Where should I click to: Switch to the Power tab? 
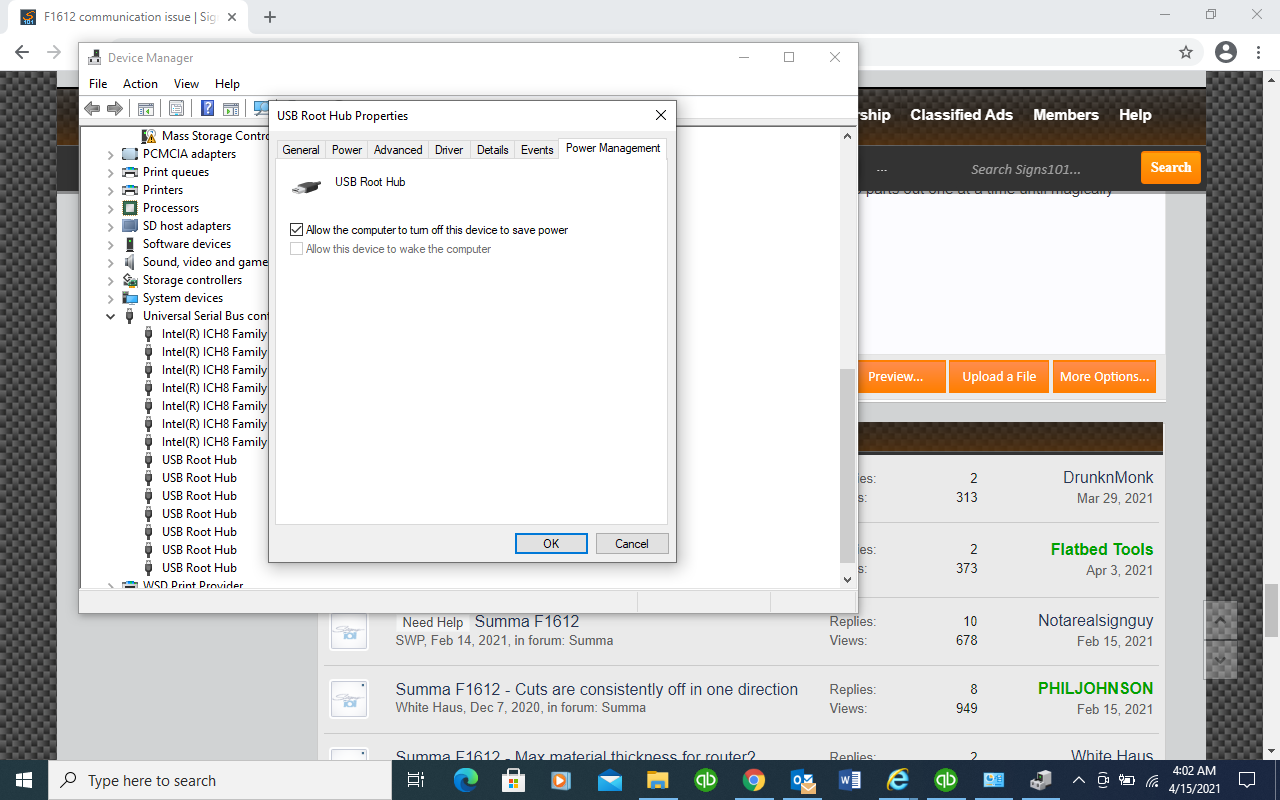point(347,150)
